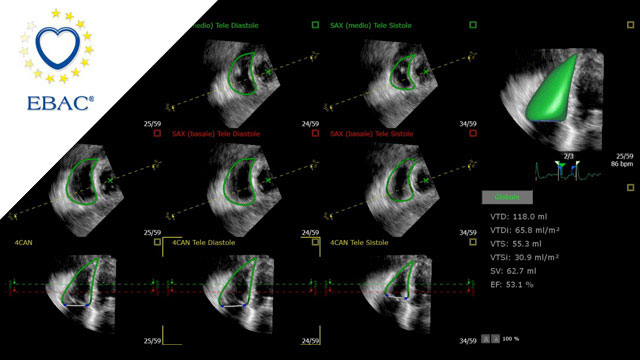Screen dimensions: 640x360
Task: Click the EF: 53.1 % value
Action: 512,284
